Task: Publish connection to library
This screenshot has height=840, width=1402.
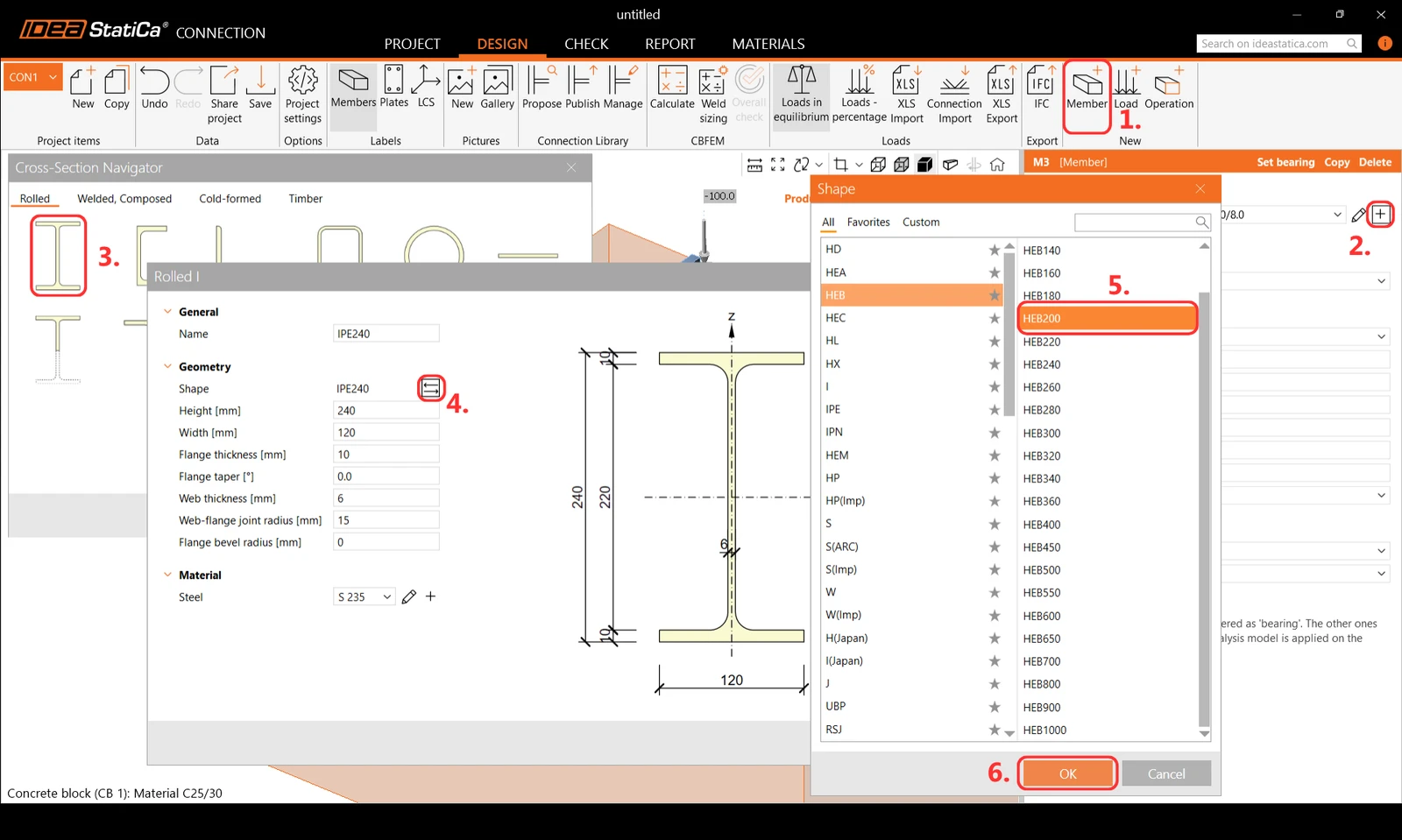Action: [582, 88]
